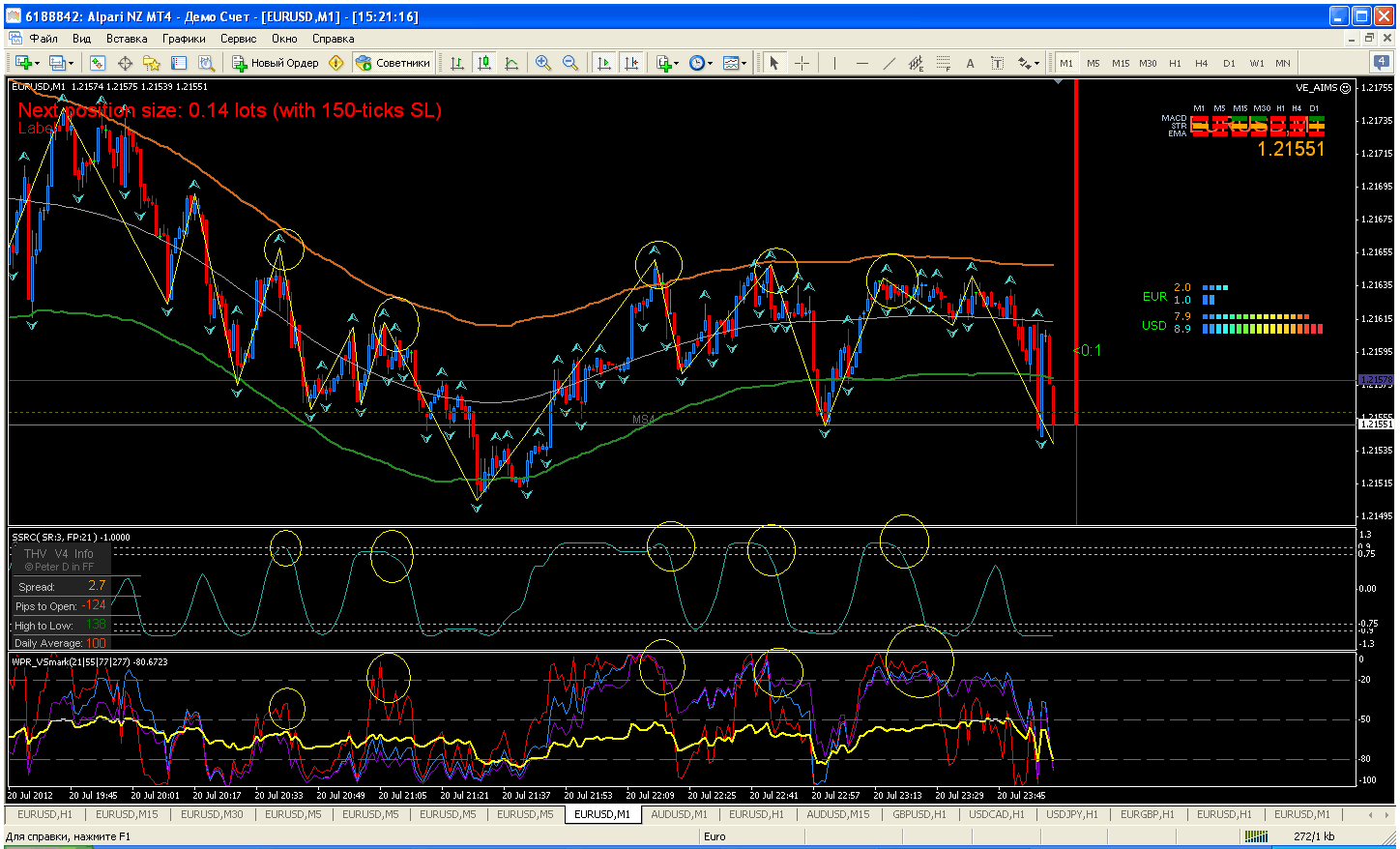
Task: Select the Text (A) tool
Action: pos(970,63)
